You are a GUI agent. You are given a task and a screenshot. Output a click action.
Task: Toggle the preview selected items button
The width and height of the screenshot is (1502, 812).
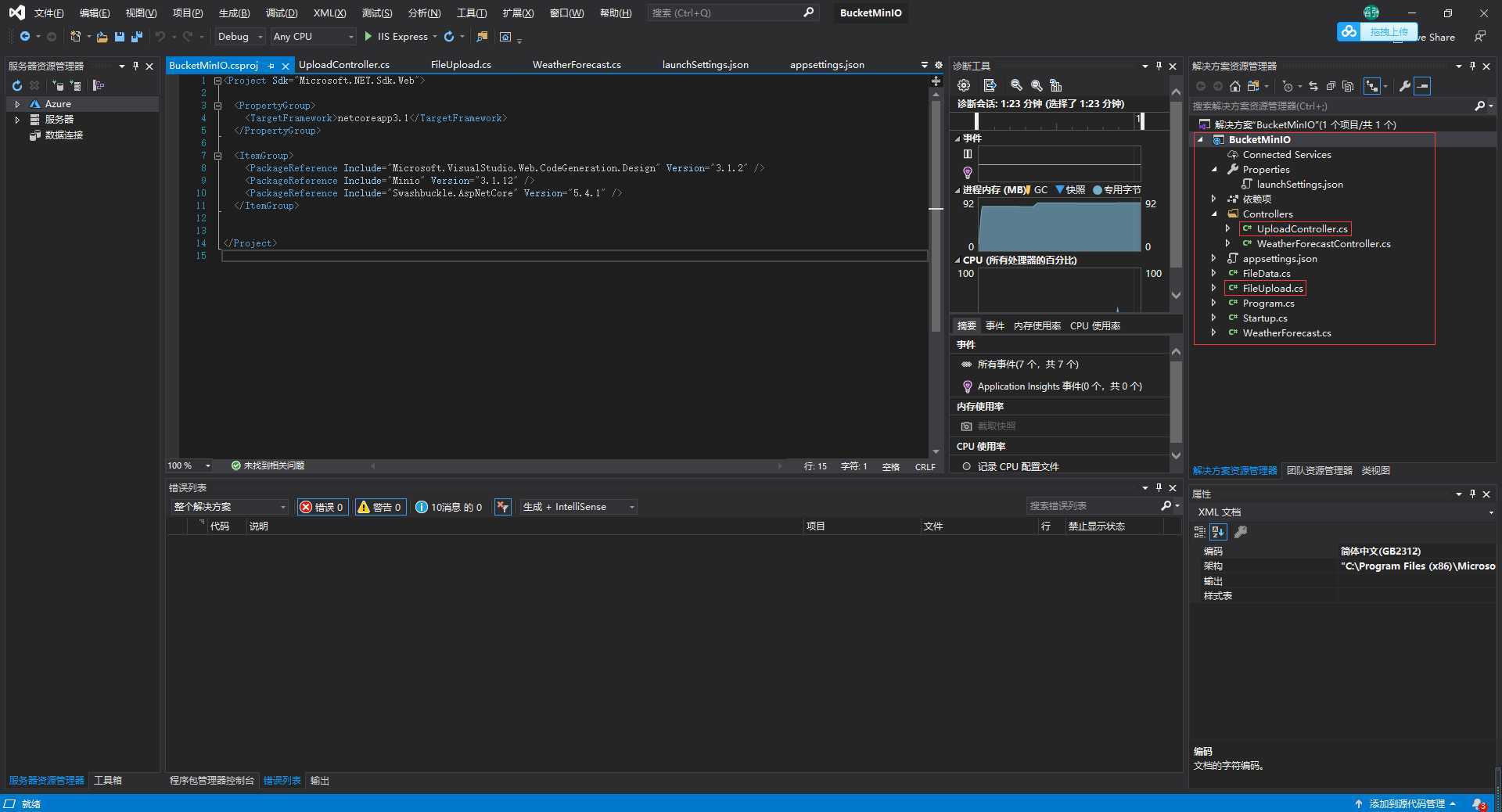coord(1423,86)
